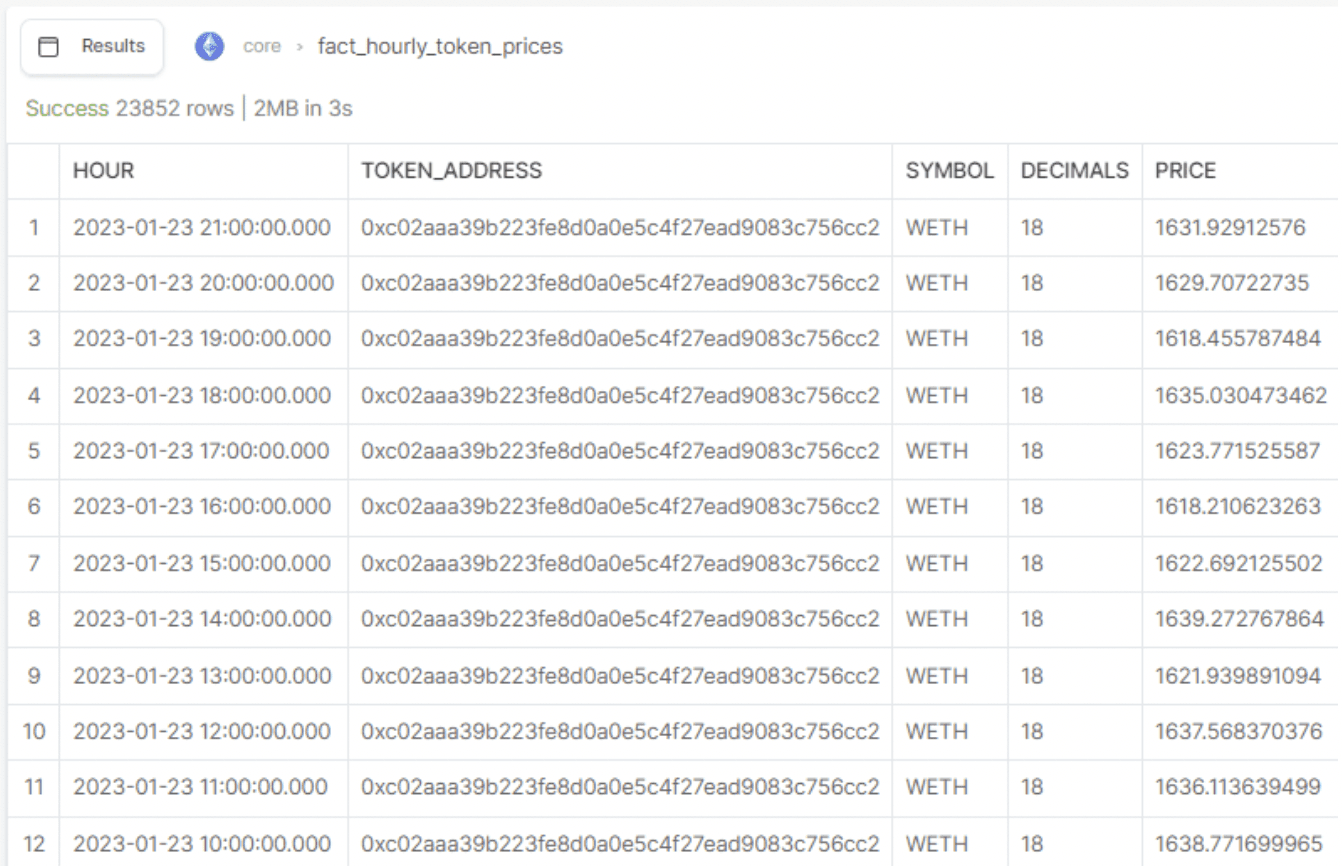The height and width of the screenshot is (866, 1342).
Task: Select row number 1
Action: [31, 227]
